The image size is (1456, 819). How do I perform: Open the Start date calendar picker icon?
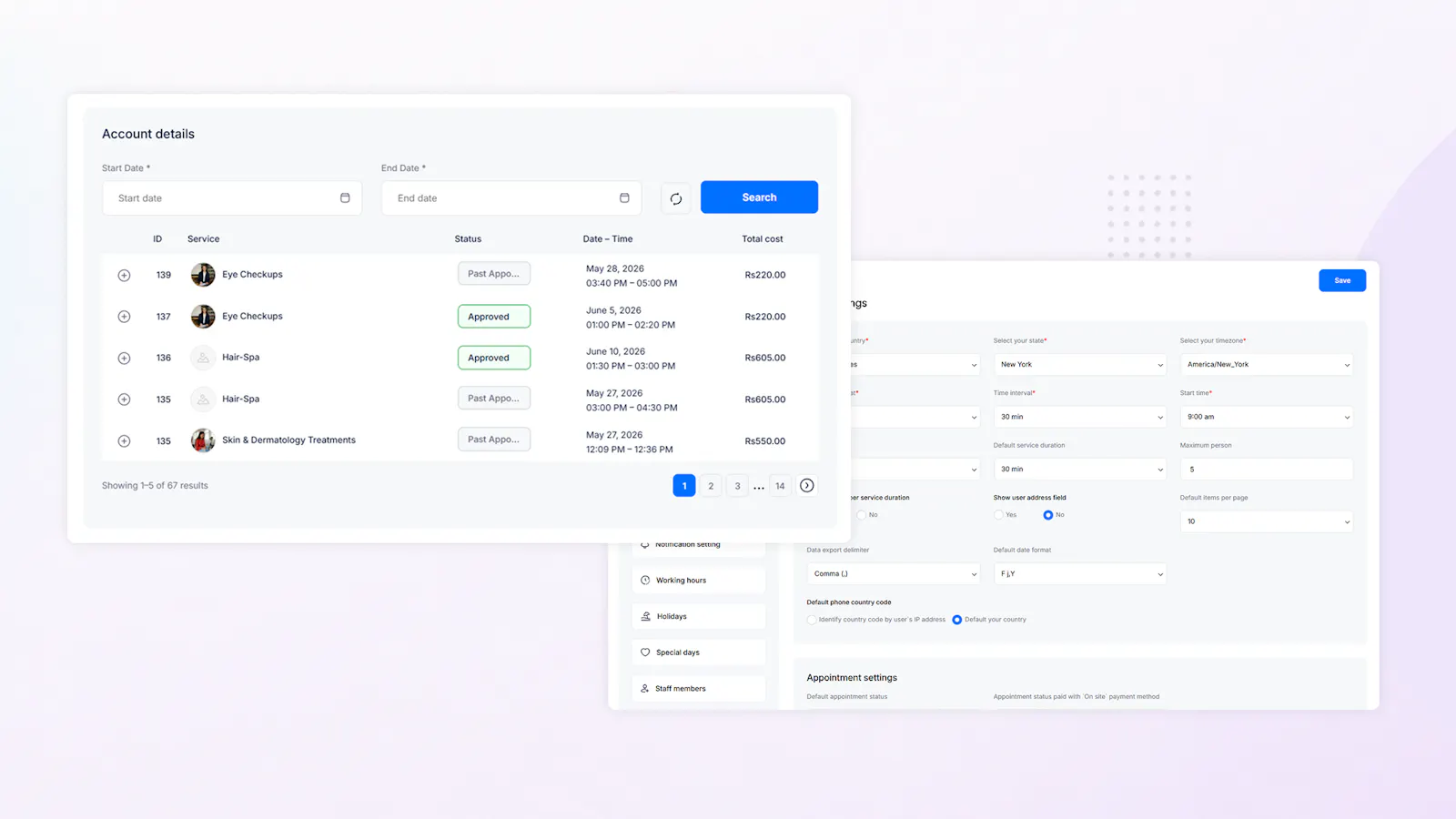[345, 197]
